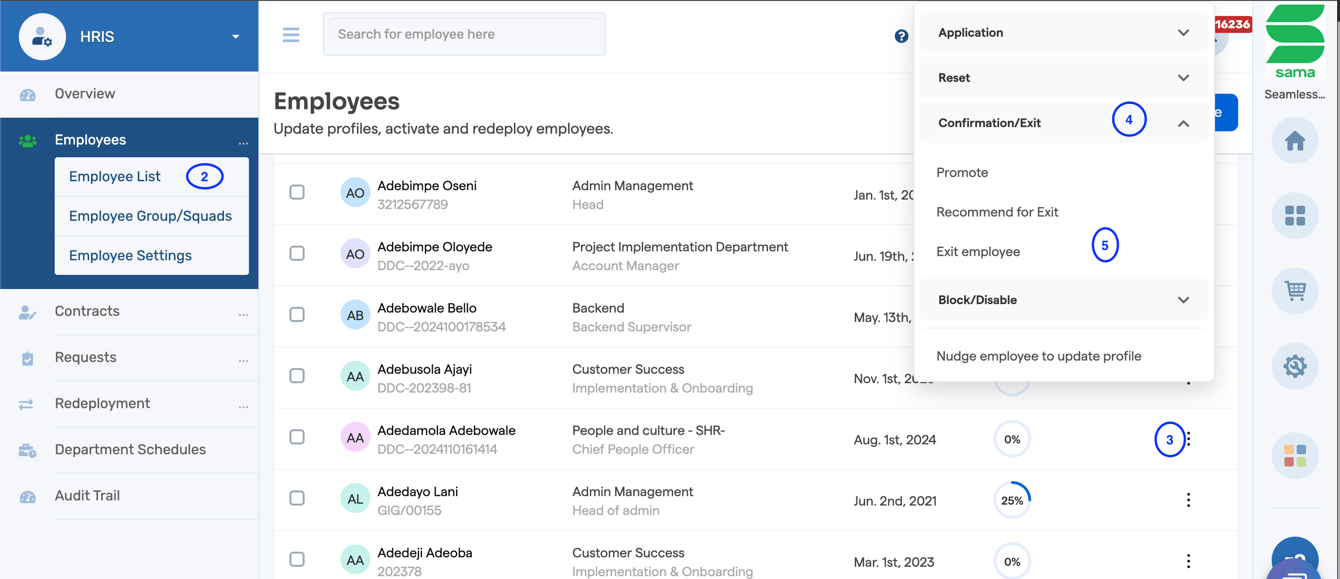Expand Requests submenu ellipsis

click(243, 360)
